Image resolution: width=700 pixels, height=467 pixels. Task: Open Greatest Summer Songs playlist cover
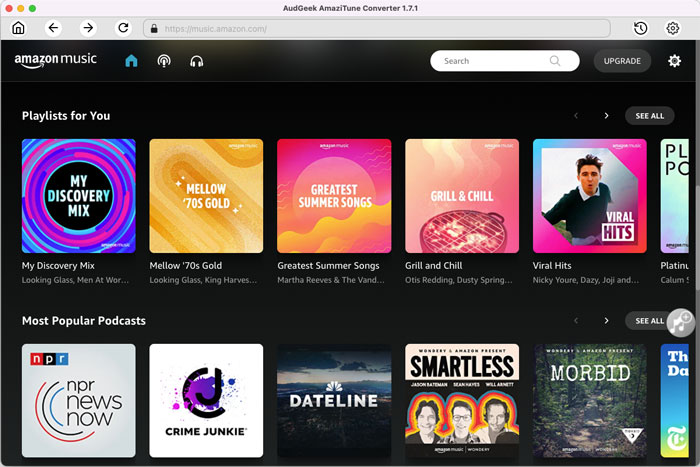(334, 196)
